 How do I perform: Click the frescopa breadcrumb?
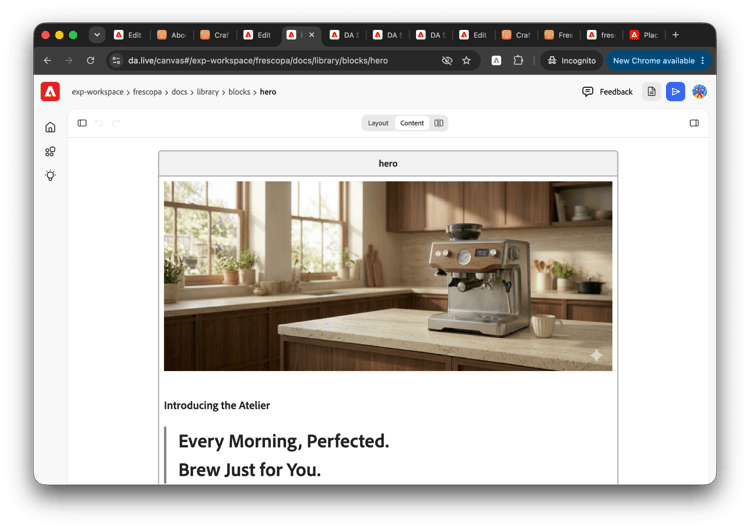pos(147,92)
